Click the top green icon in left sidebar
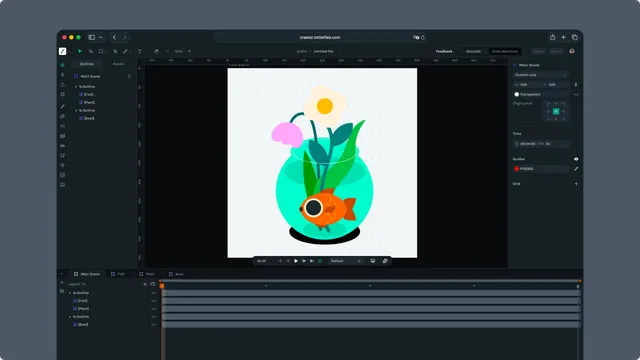This screenshot has width=640, height=360. click(62, 64)
